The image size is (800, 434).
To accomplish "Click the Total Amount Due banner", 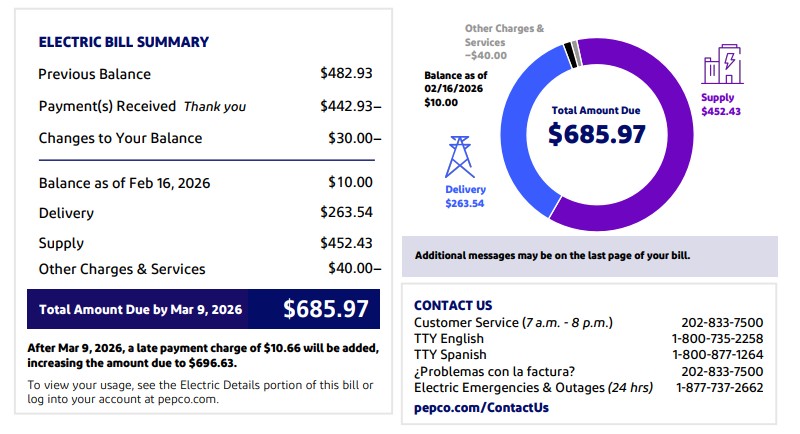I will coord(203,309).
